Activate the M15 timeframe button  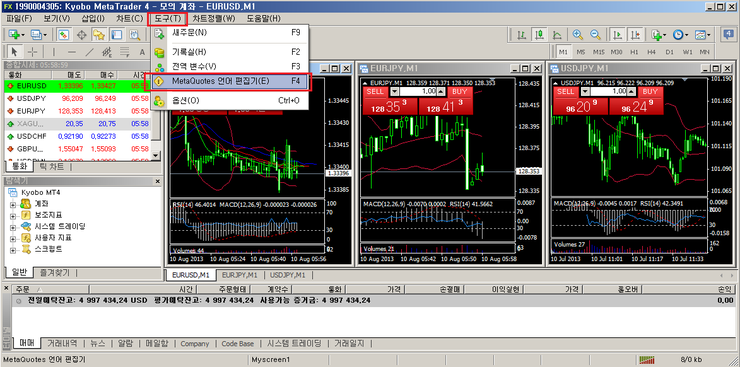(598, 52)
